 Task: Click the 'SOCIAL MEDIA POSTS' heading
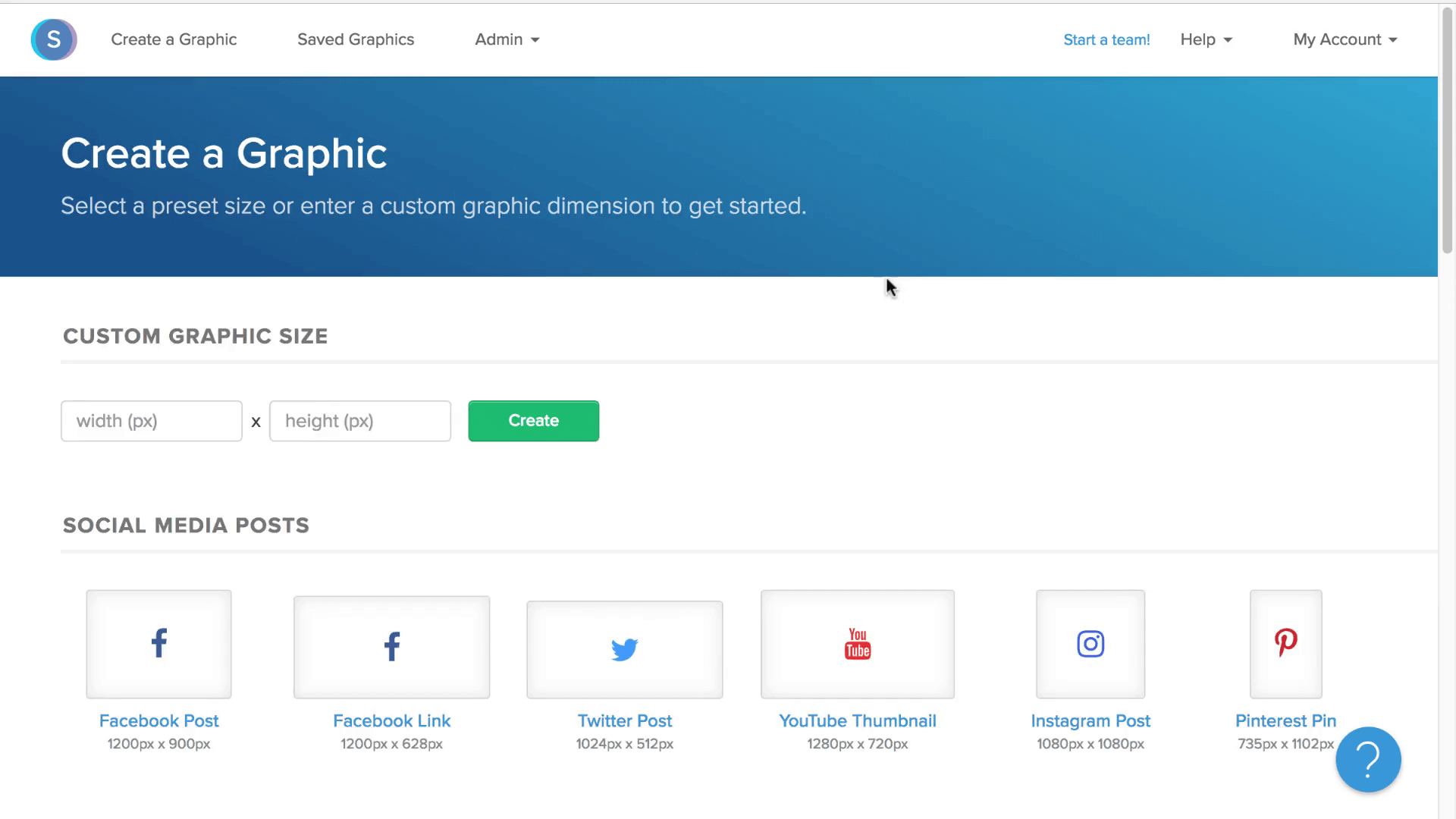tap(186, 526)
